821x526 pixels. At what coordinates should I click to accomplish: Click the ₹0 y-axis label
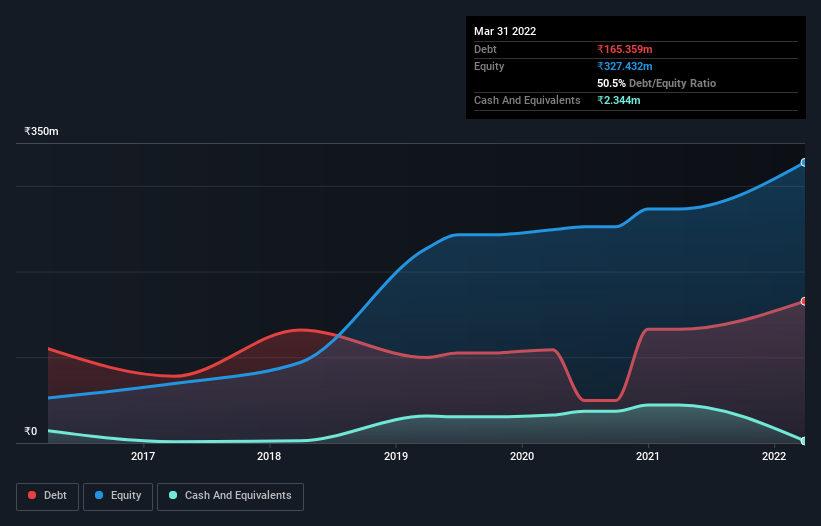[31, 431]
